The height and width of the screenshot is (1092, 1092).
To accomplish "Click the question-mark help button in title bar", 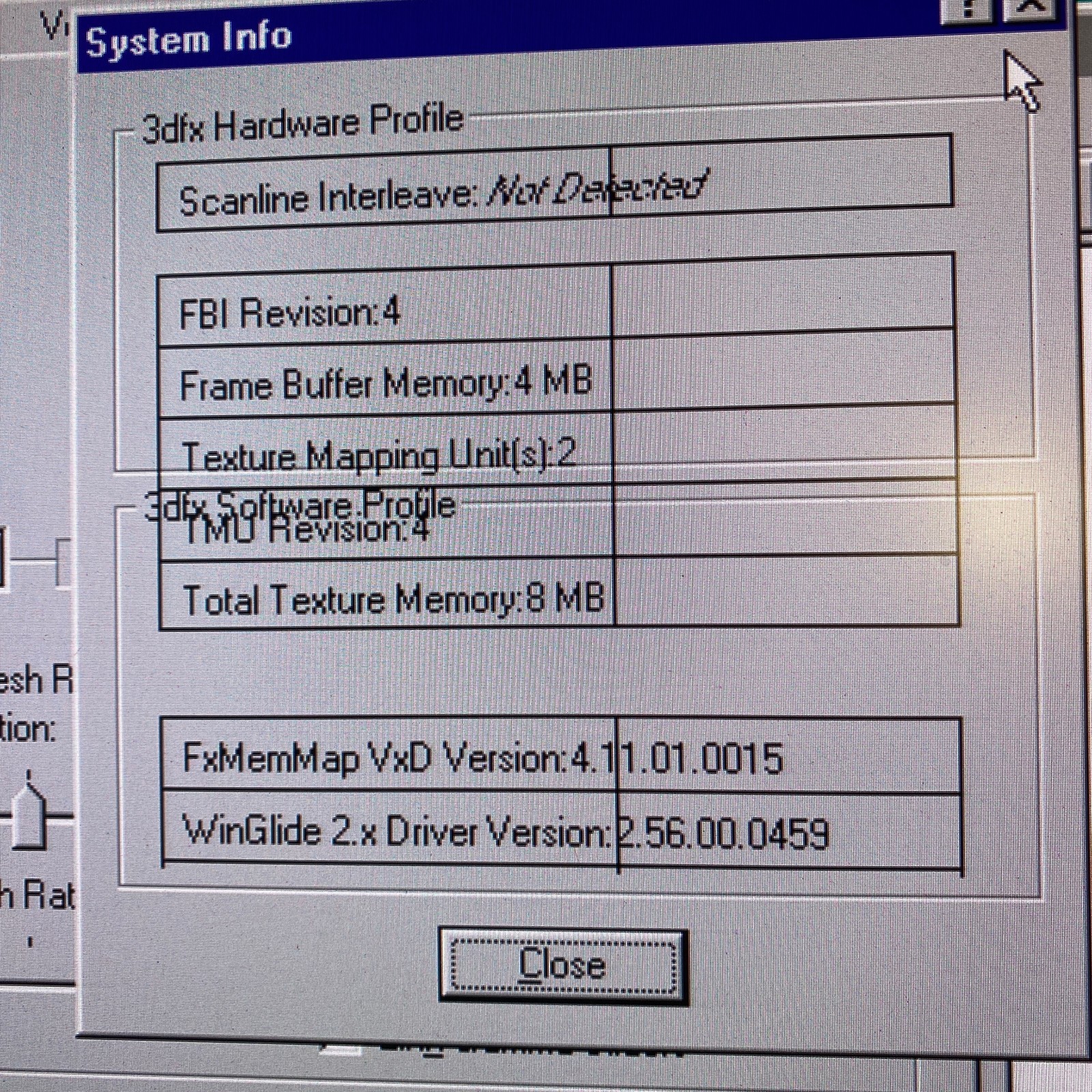I will [968, 10].
